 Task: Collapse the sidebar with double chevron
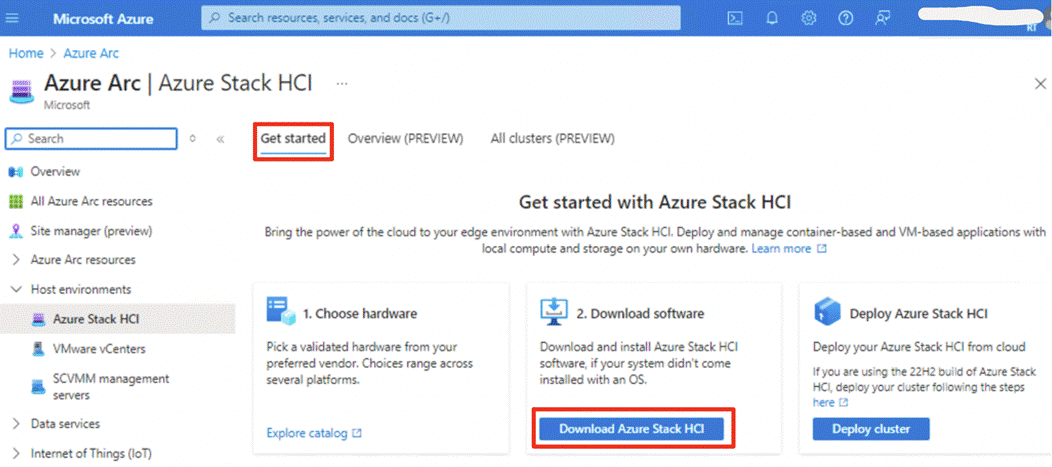click(220, 139)
